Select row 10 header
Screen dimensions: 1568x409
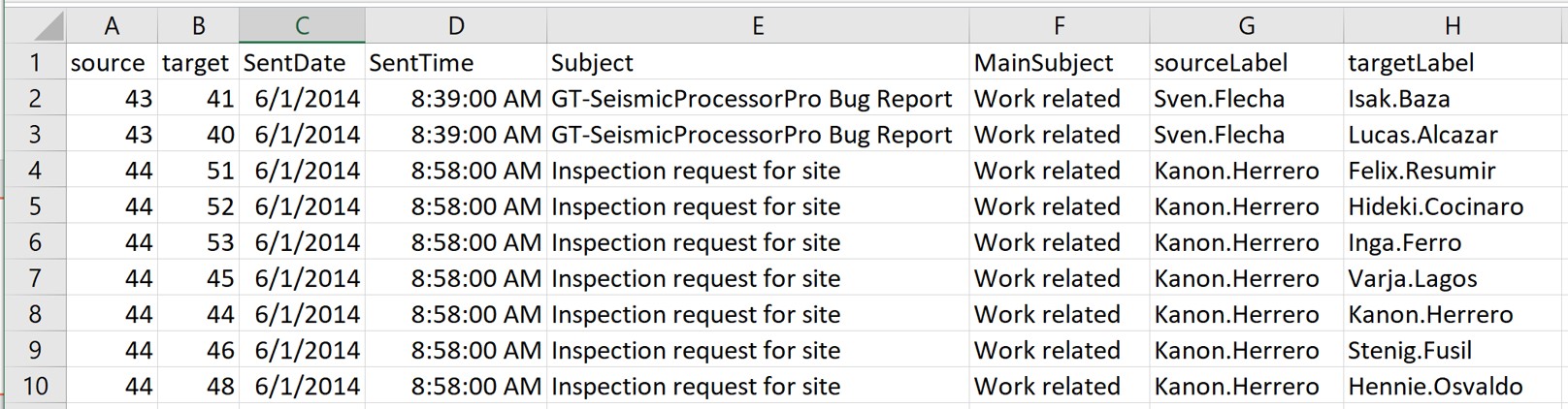(x=34, y=387)
